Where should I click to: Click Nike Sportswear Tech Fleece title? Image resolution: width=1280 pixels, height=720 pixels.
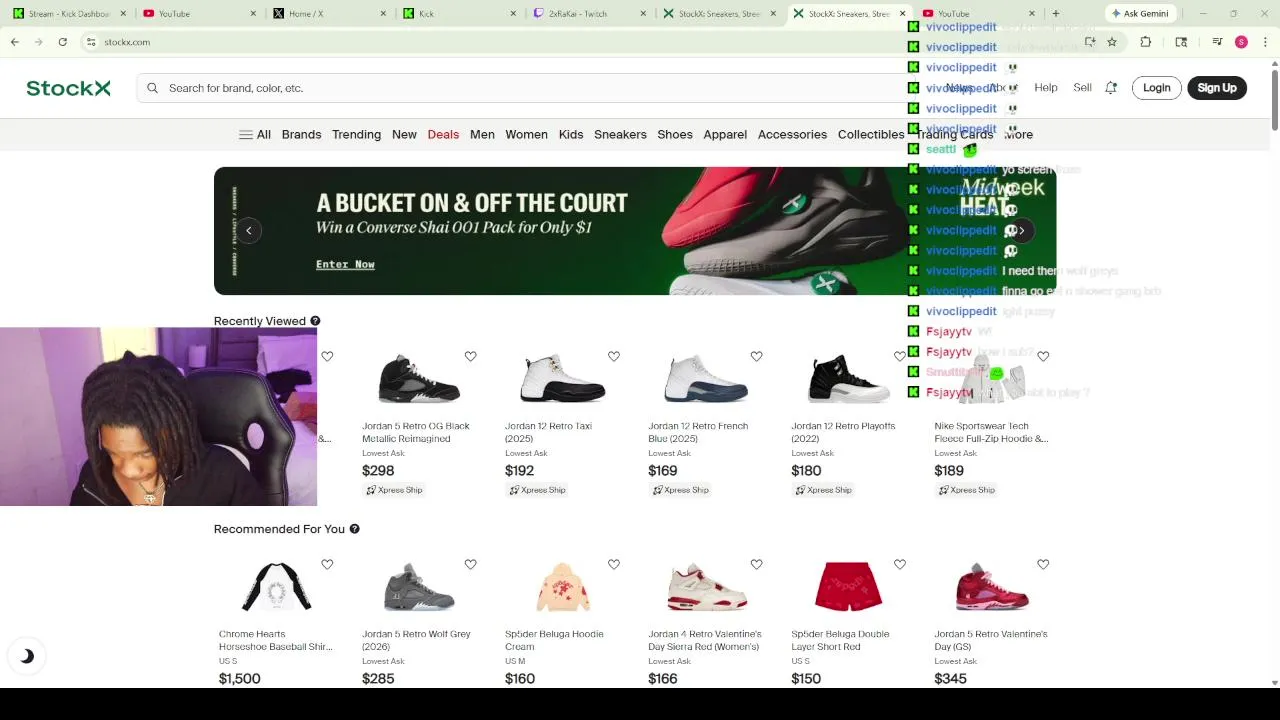pyautogui.click(x=991, y=432)
